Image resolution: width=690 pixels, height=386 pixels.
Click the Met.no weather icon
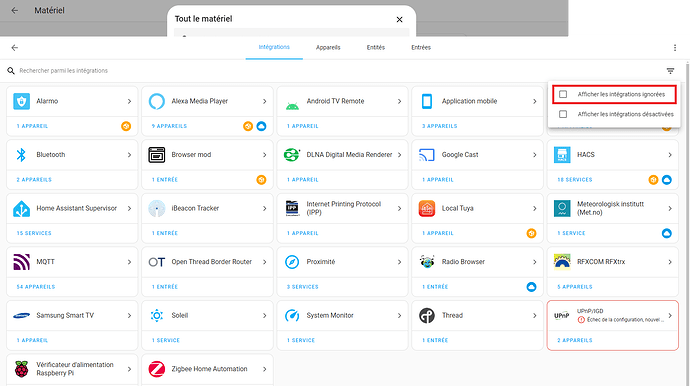tap(562, 209)
